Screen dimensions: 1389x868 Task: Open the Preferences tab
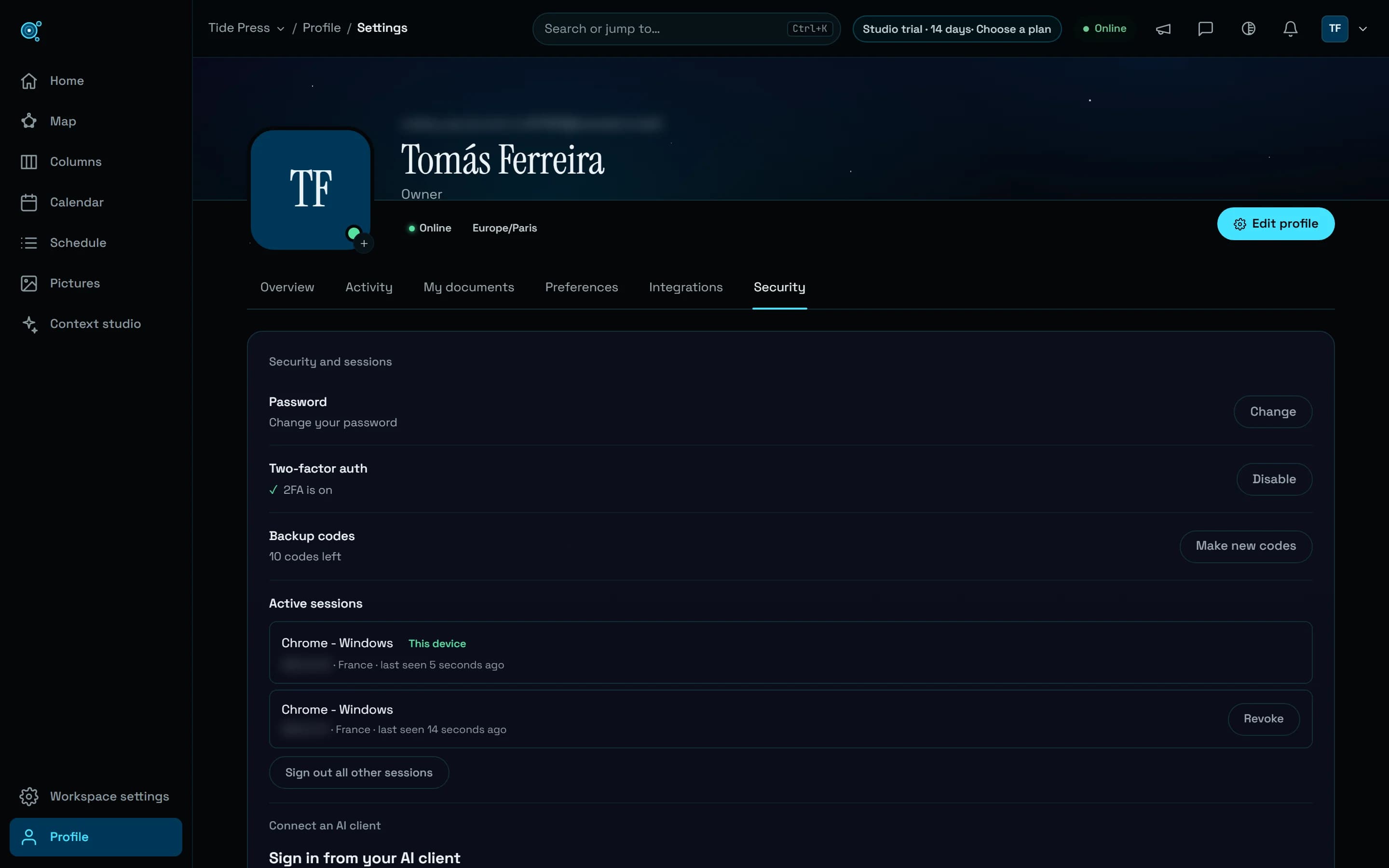(x=582, y=287)
